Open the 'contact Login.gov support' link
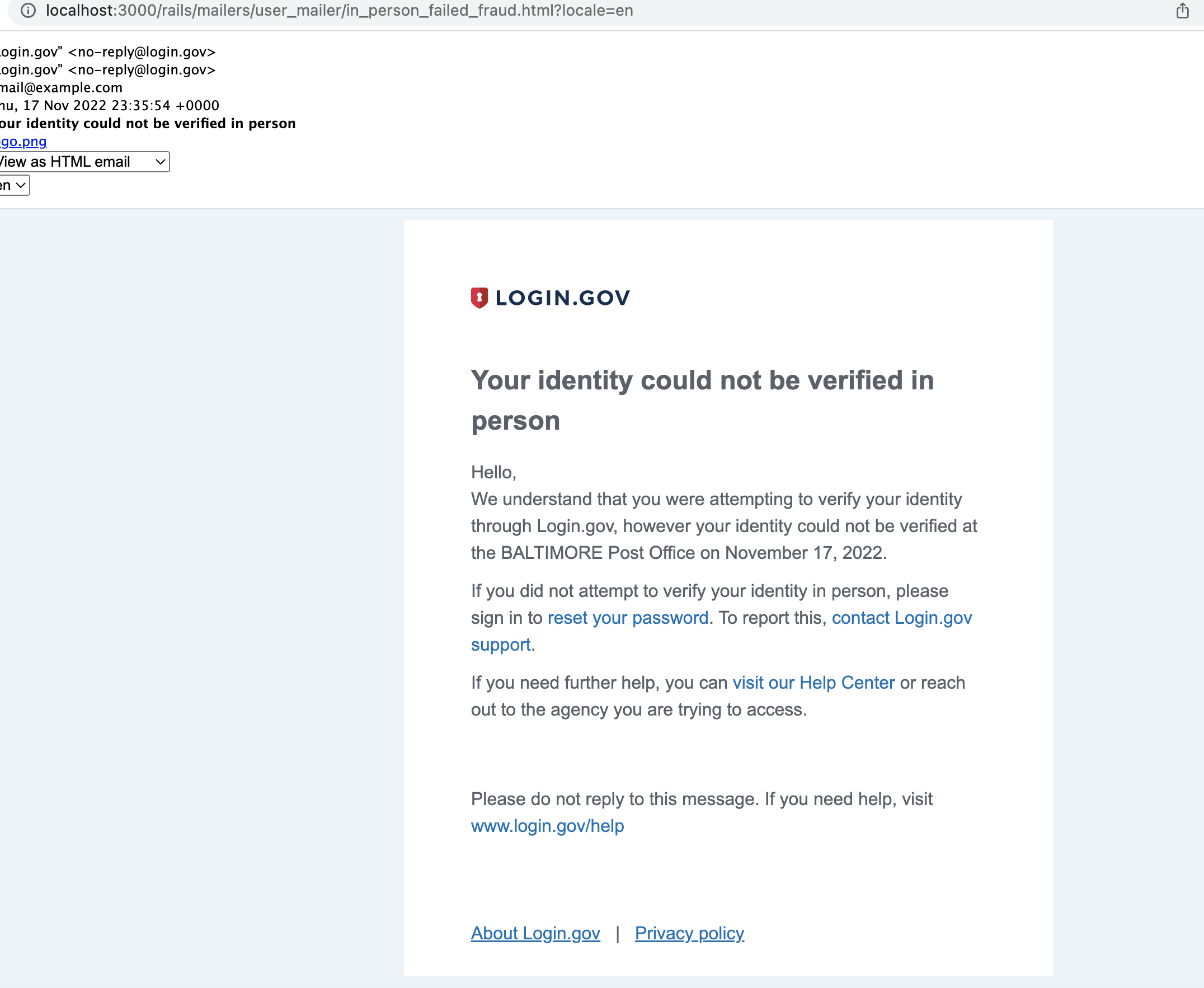This screenshot has width=1204, height=988. pyautogui.click(x=901, y=618)
